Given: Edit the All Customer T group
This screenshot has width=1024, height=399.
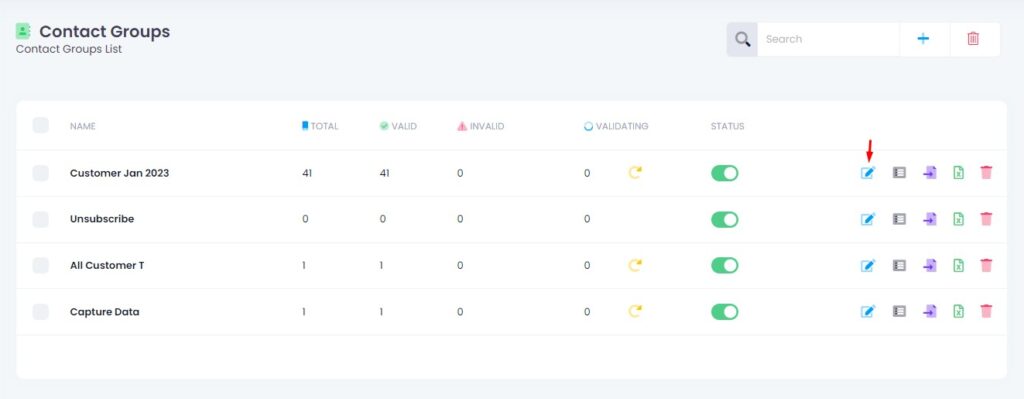Looking at the screenshot, I should pyautogui.click(x=867, y=266).
